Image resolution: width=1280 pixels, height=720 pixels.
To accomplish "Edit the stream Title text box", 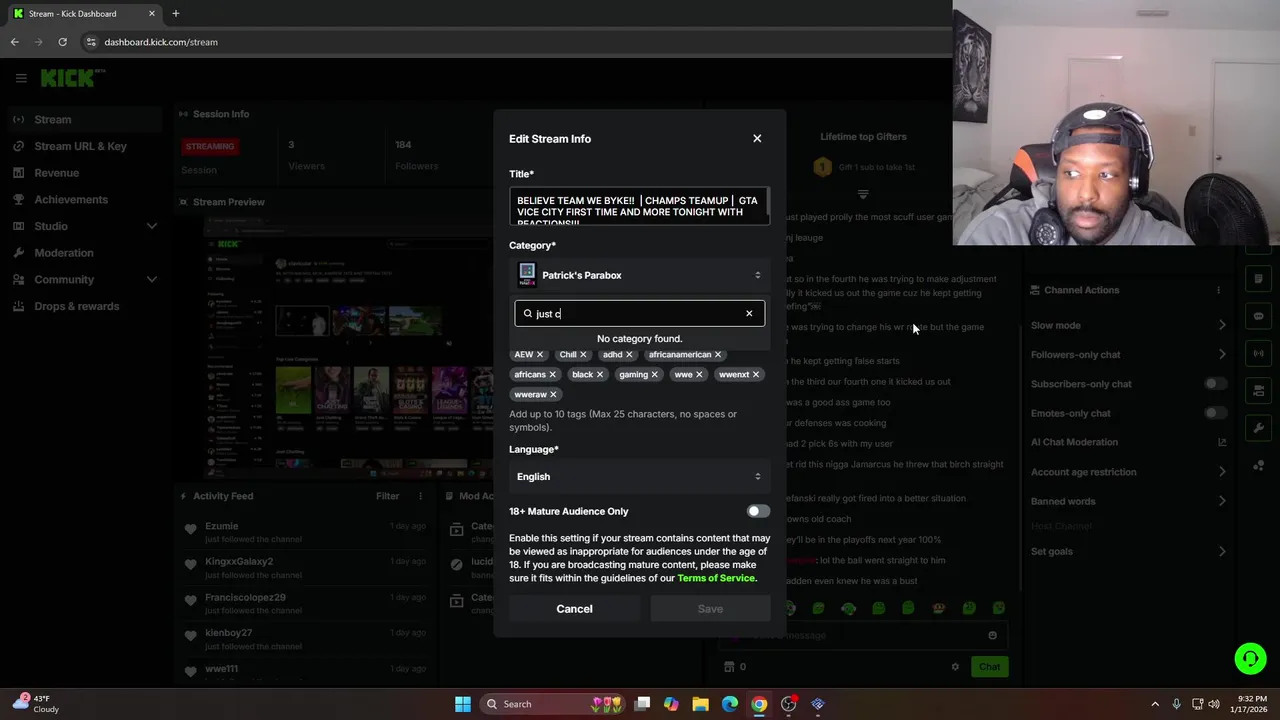I will (x=640, y=206).
